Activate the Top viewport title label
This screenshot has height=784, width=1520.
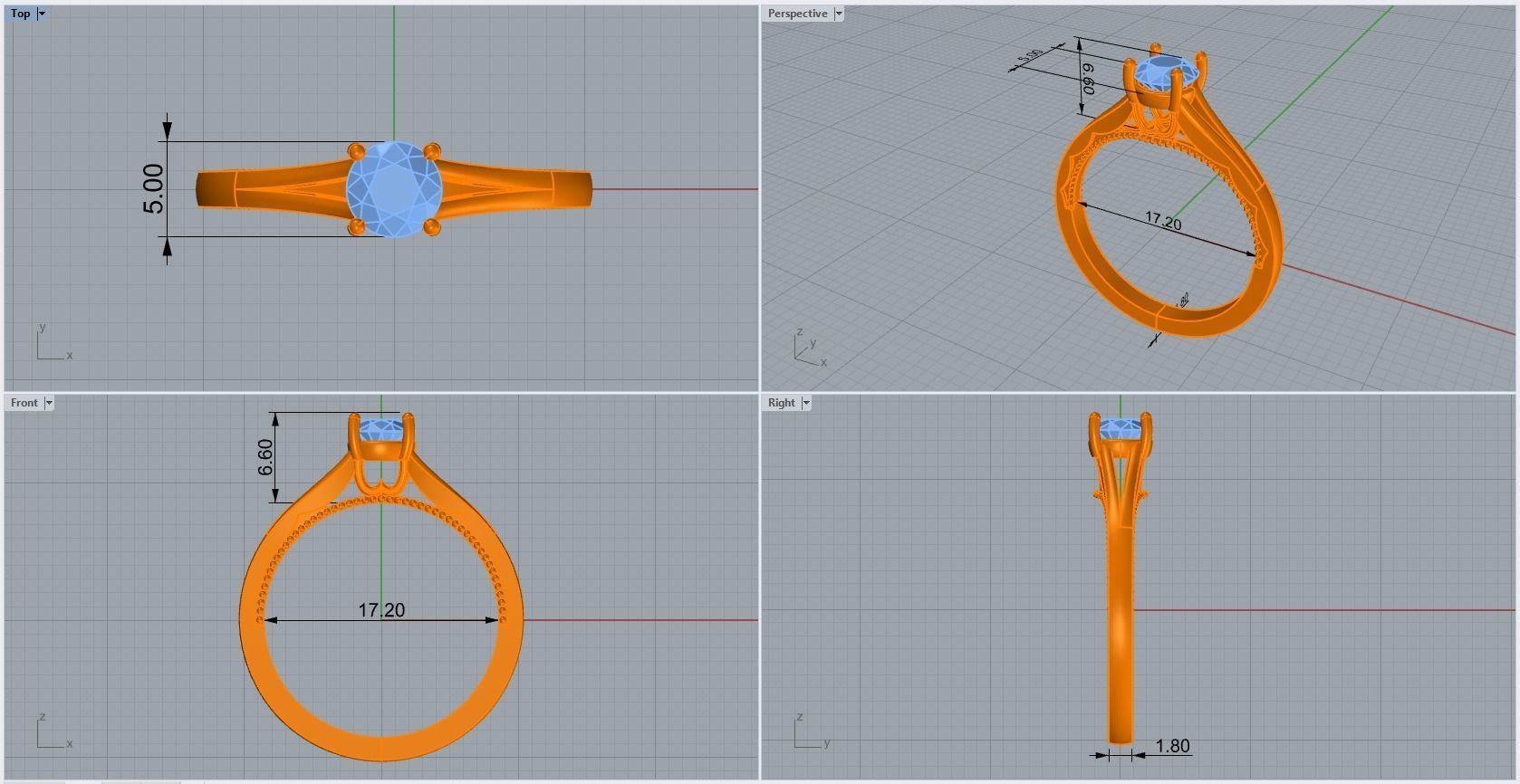pos(20,14)
